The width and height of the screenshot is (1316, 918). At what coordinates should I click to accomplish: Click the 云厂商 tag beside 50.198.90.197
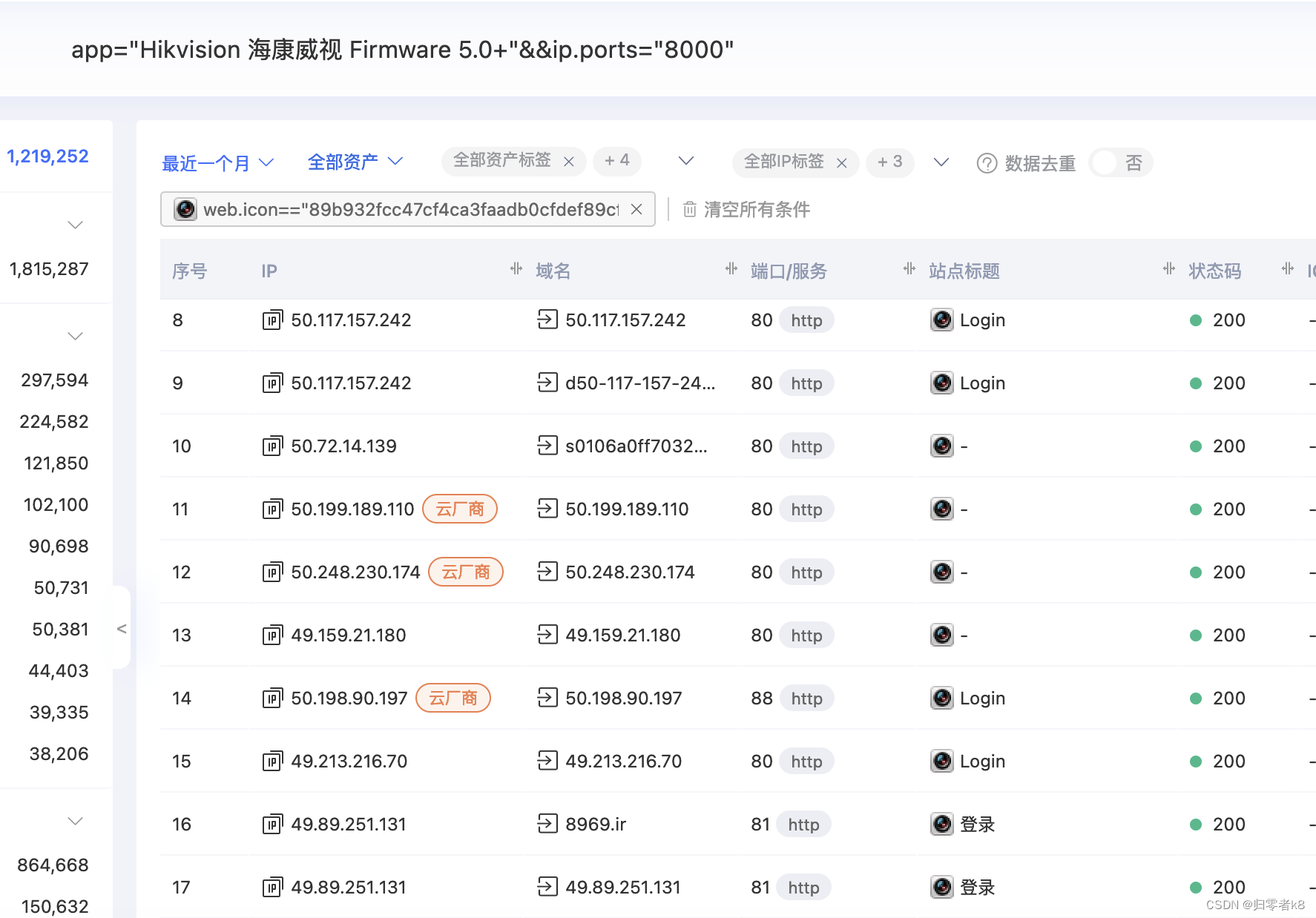453,698
